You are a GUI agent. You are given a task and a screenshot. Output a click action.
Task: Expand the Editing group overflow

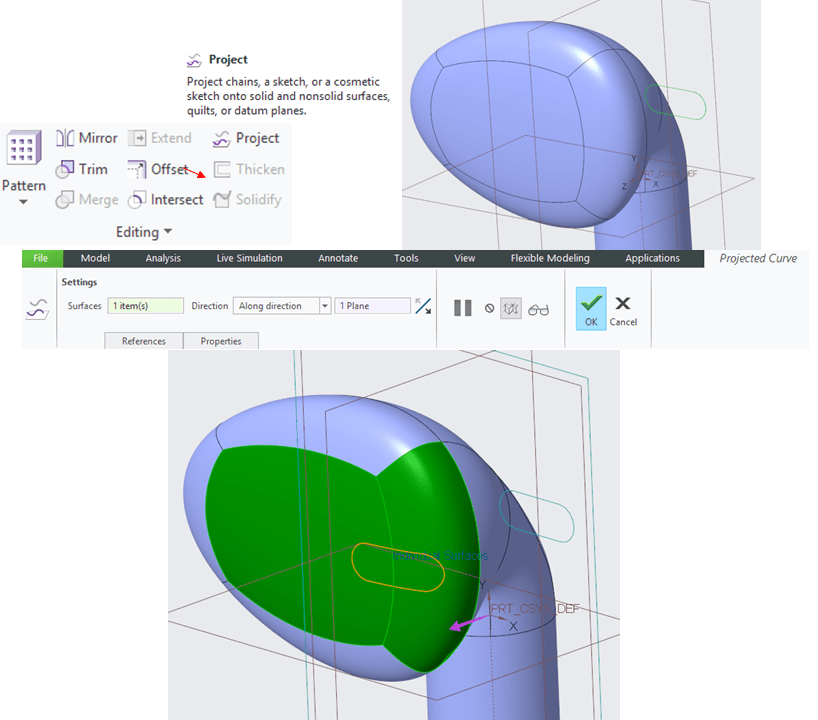(x=166, y=231)
